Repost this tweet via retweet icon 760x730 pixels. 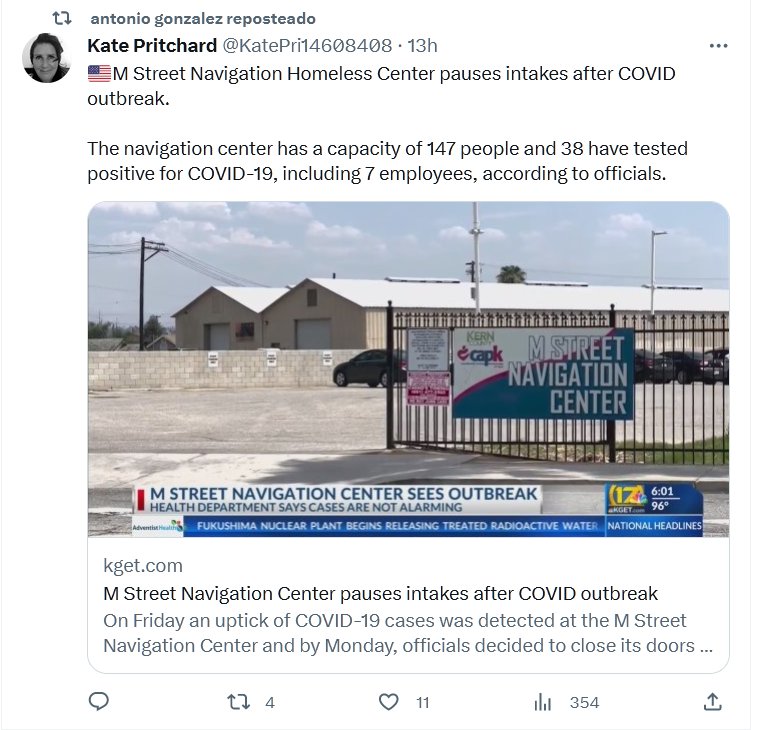(x=238, y=702)
